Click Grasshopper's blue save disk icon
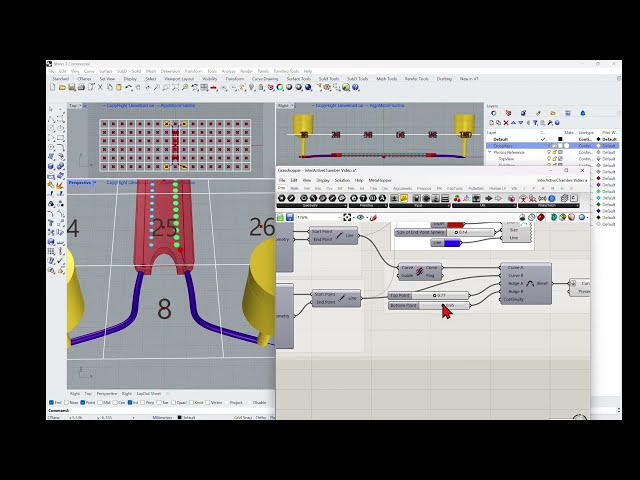640x480 pixels. click(x=290, y=218)
